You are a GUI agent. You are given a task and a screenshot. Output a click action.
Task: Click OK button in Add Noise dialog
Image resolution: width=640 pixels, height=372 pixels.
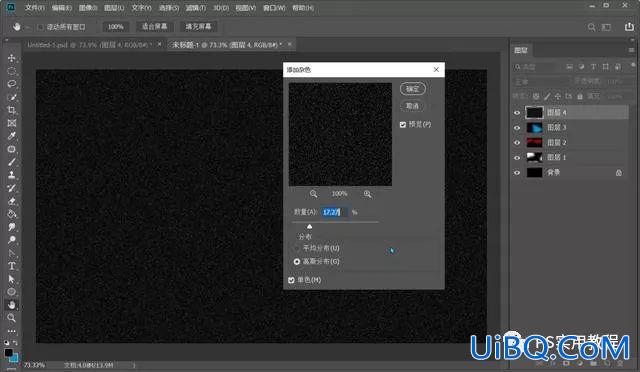[x=413, y=89]
